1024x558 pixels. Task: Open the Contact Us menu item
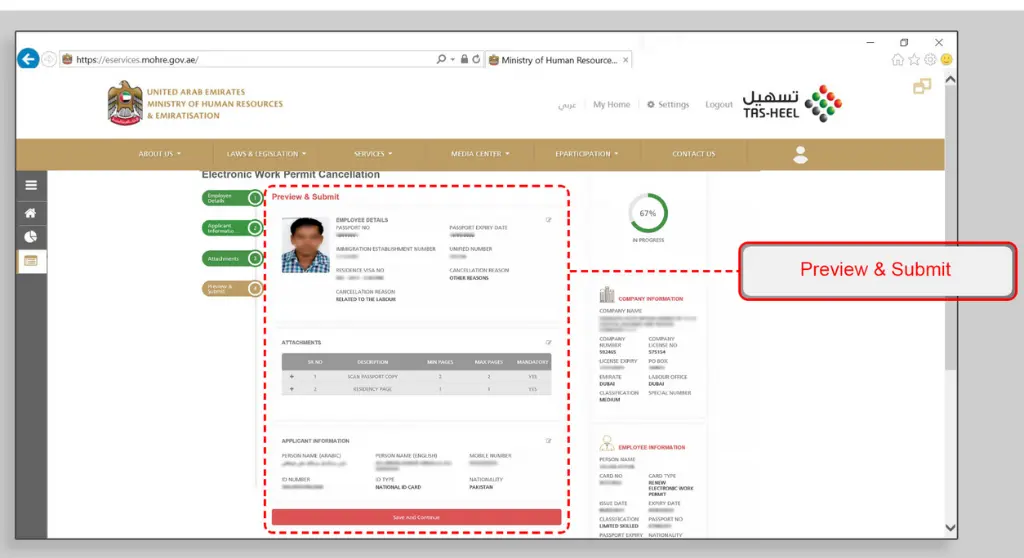[694, 154]
